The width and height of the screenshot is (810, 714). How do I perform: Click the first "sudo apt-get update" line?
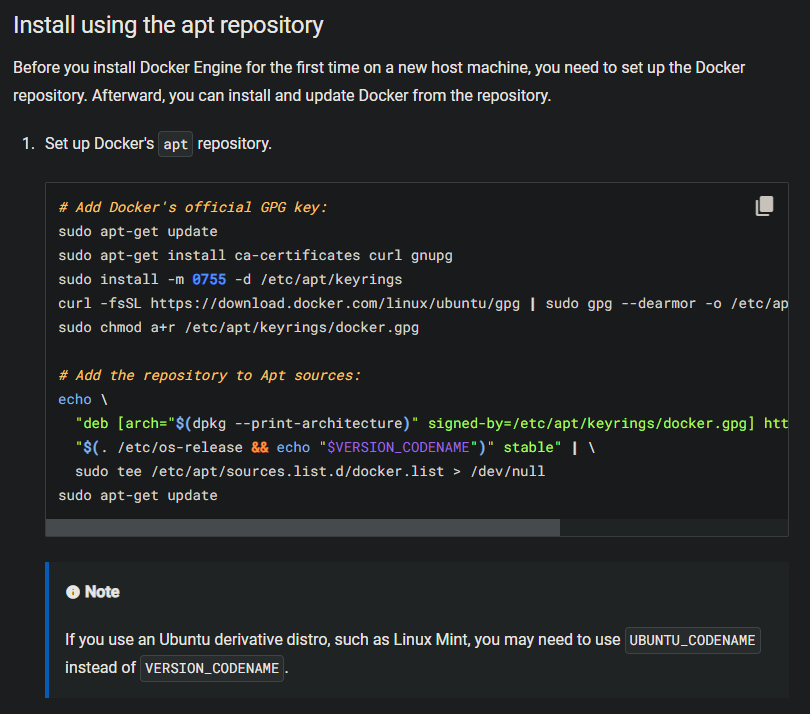click(138, 231)
